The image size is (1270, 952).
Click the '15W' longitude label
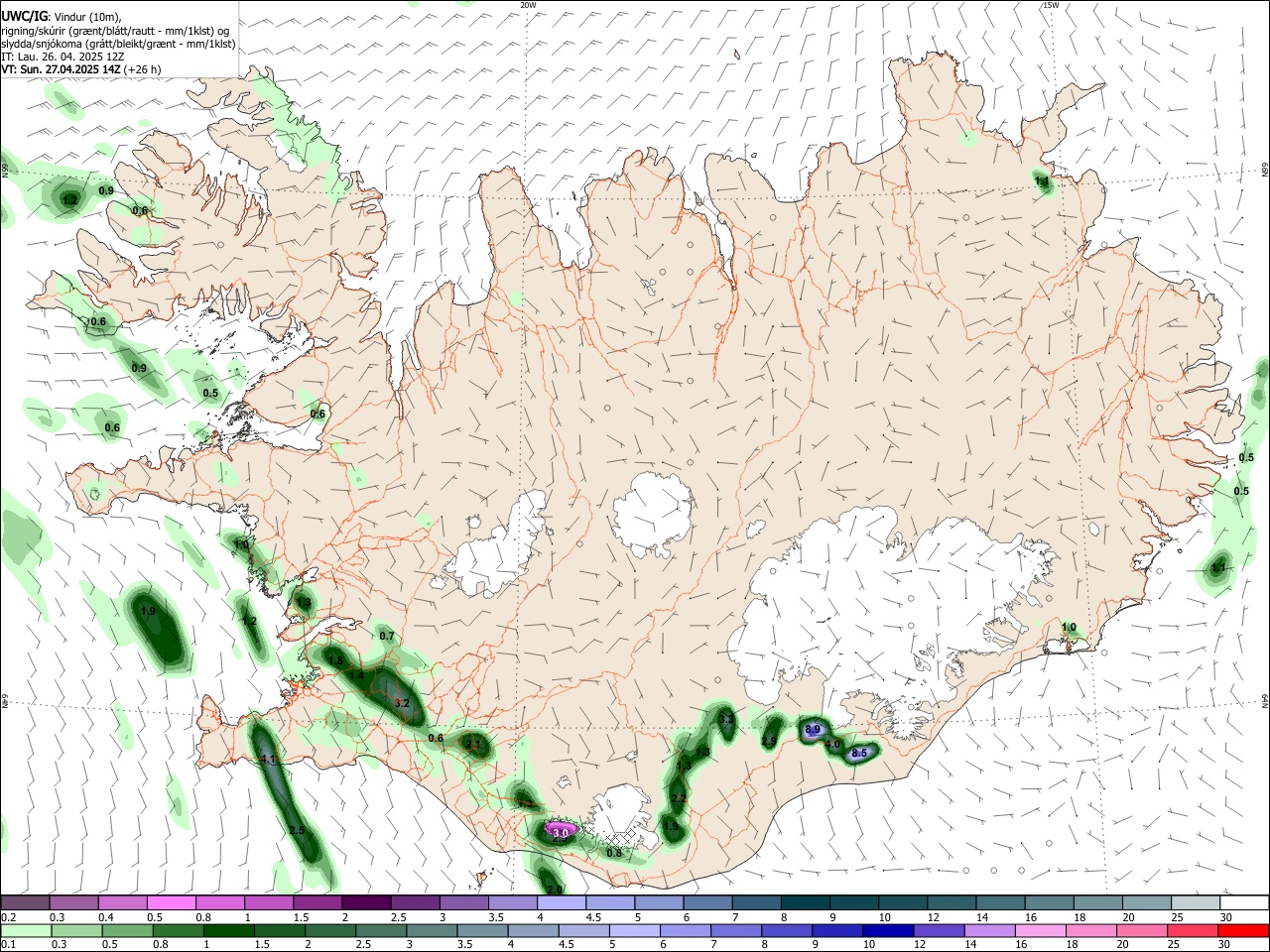point(1051,5)
